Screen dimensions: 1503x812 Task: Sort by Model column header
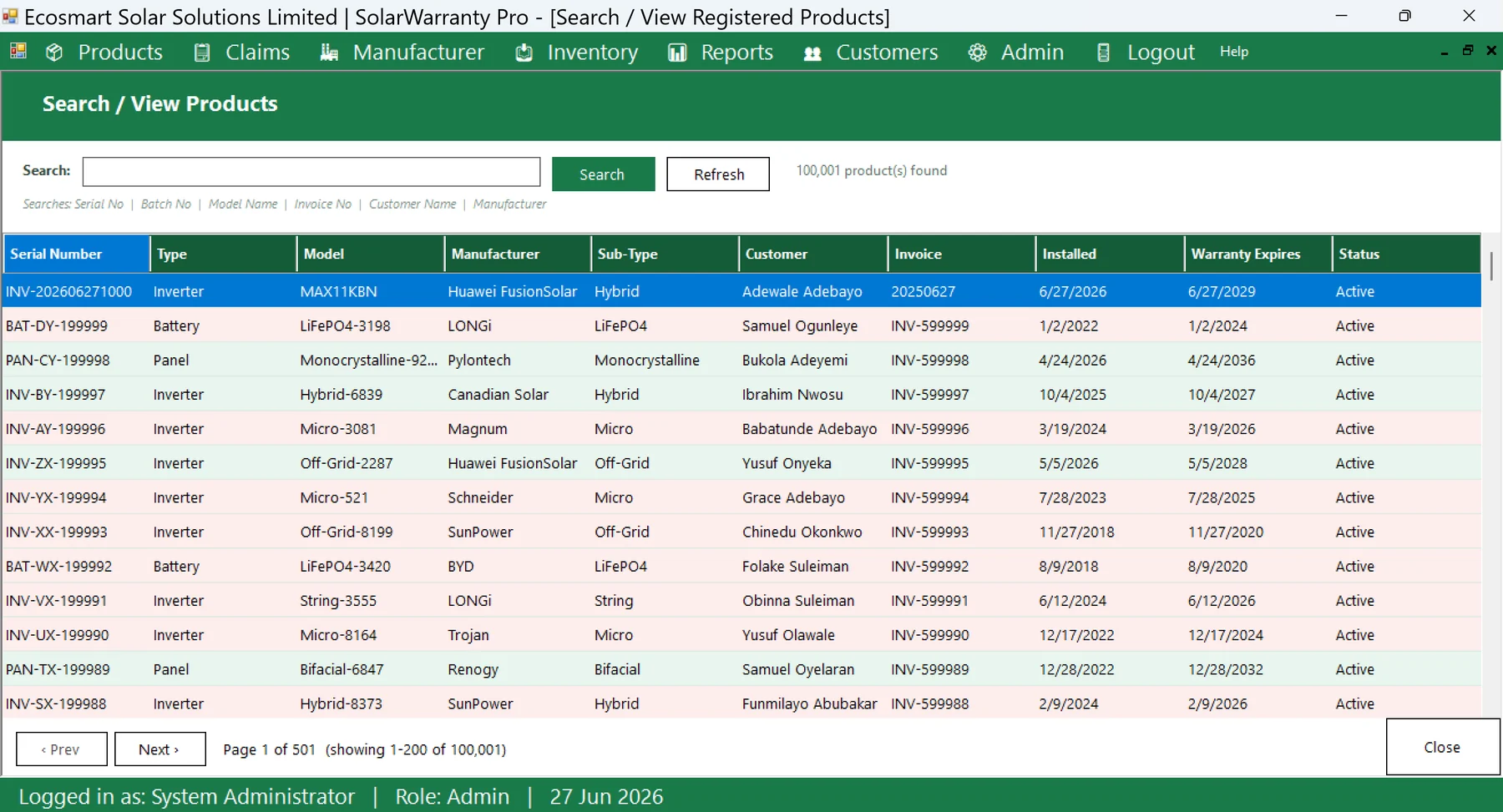(x=371, y=254)
